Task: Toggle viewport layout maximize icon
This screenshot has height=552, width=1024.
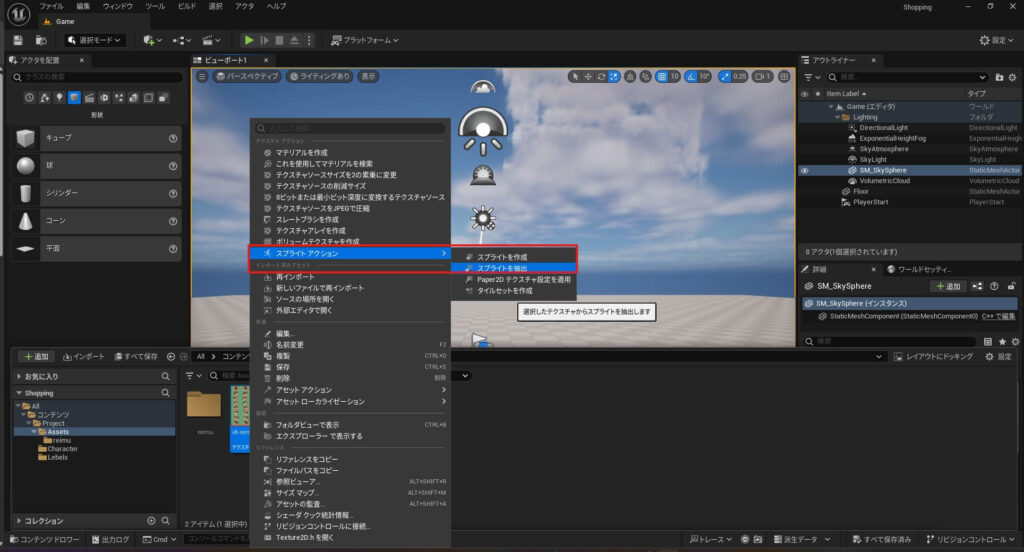Action: [x=784, y=76]
